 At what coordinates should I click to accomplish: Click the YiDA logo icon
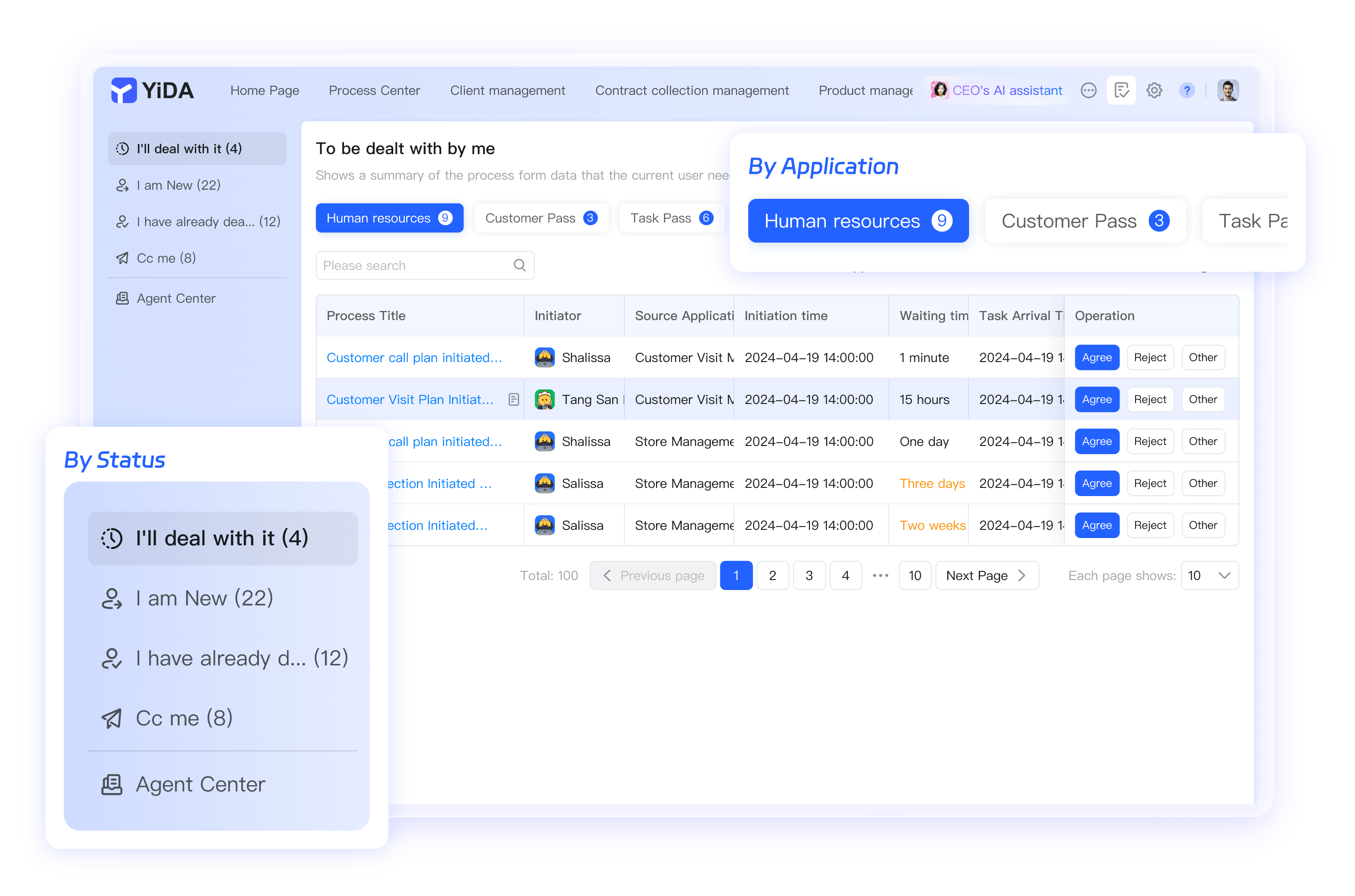click(x=124, y=90)
